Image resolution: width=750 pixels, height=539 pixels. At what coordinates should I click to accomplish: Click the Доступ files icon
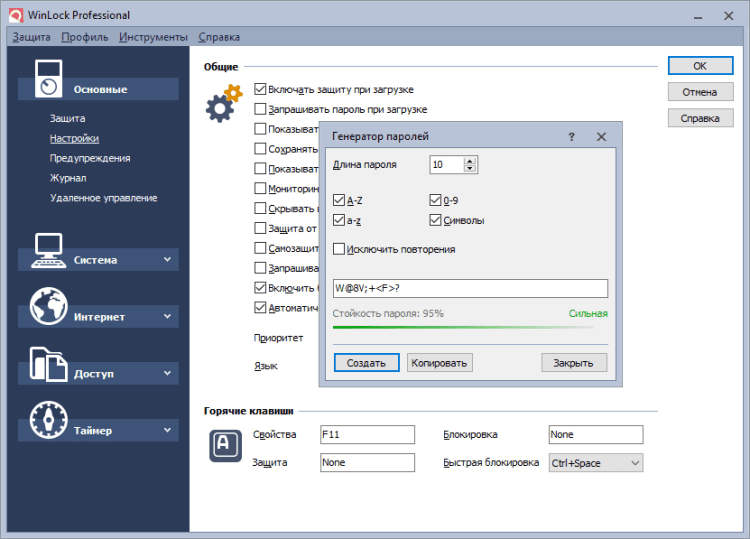48,364
